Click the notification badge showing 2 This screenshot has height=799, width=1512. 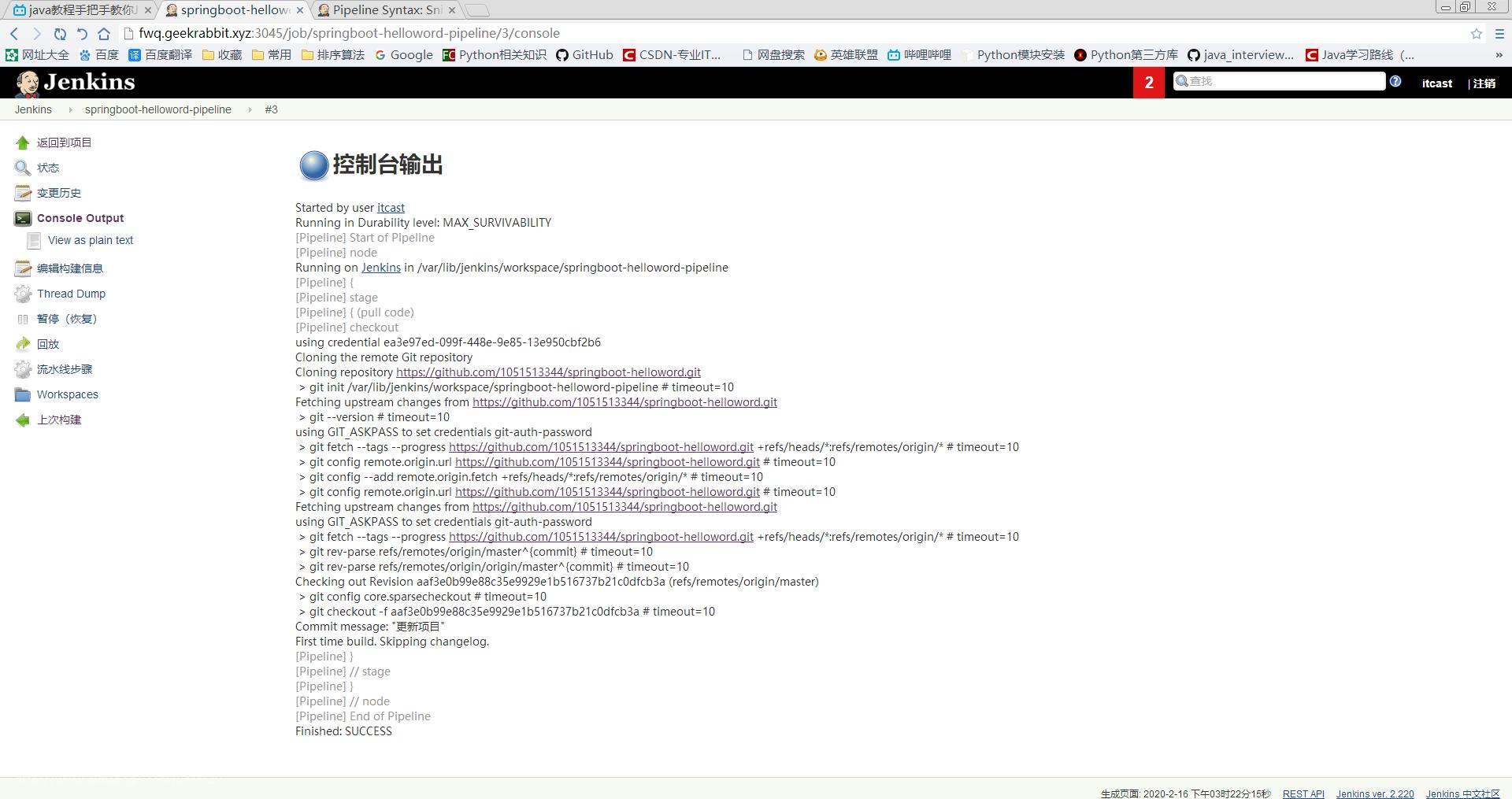[x=1149, y=83]
